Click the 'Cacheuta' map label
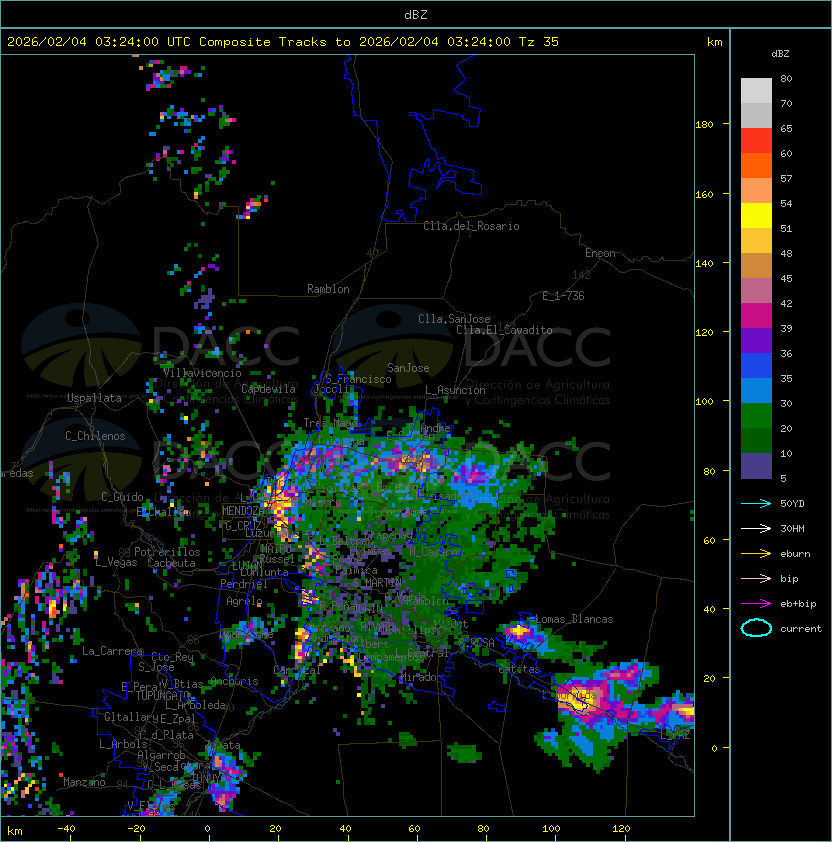The width and height of the screenshot is (832, 842). tap(171, 563)
